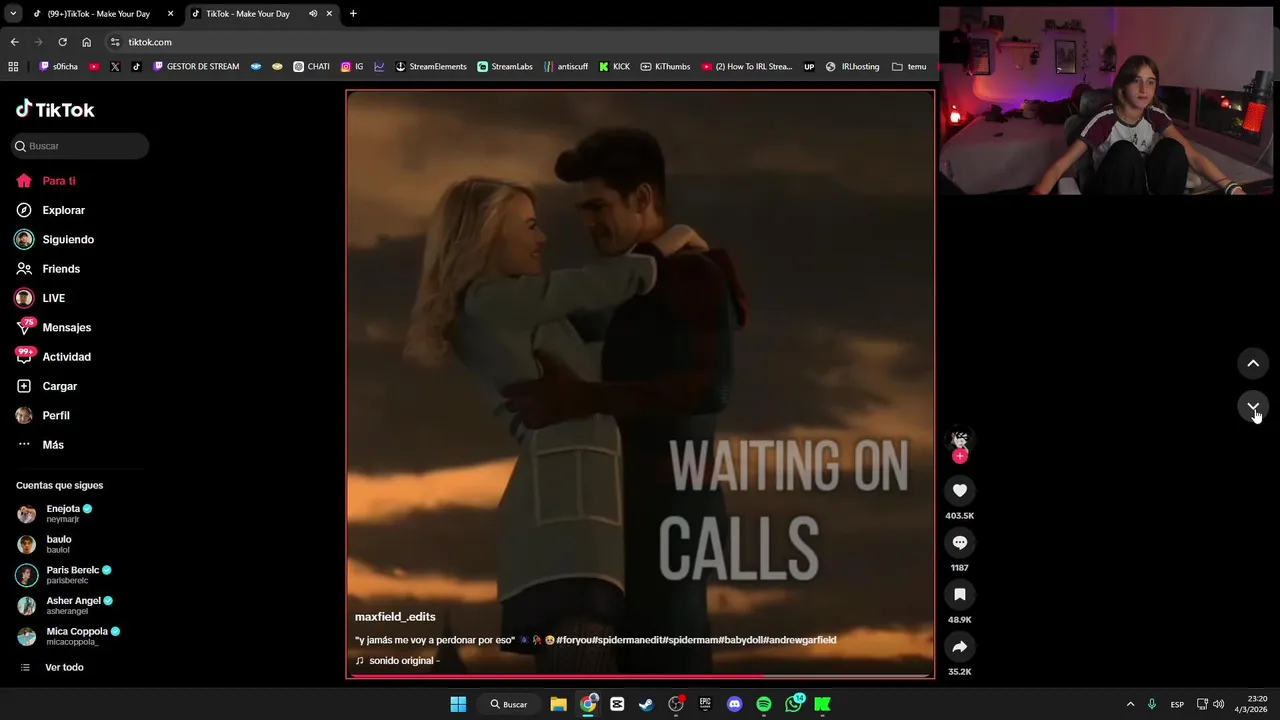The width and height of the screenshot is (1280, 720).
Task: Open the StreamLabs bookmark
Action: click(x=505, y=67)
